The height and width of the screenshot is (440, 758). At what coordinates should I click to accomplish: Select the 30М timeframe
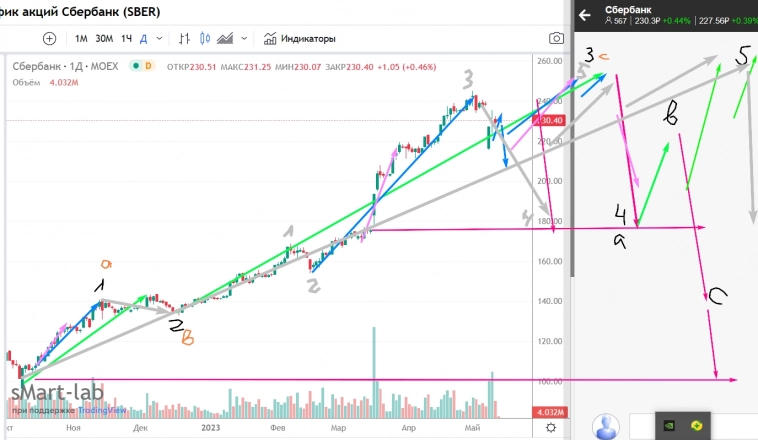point(104,39)
